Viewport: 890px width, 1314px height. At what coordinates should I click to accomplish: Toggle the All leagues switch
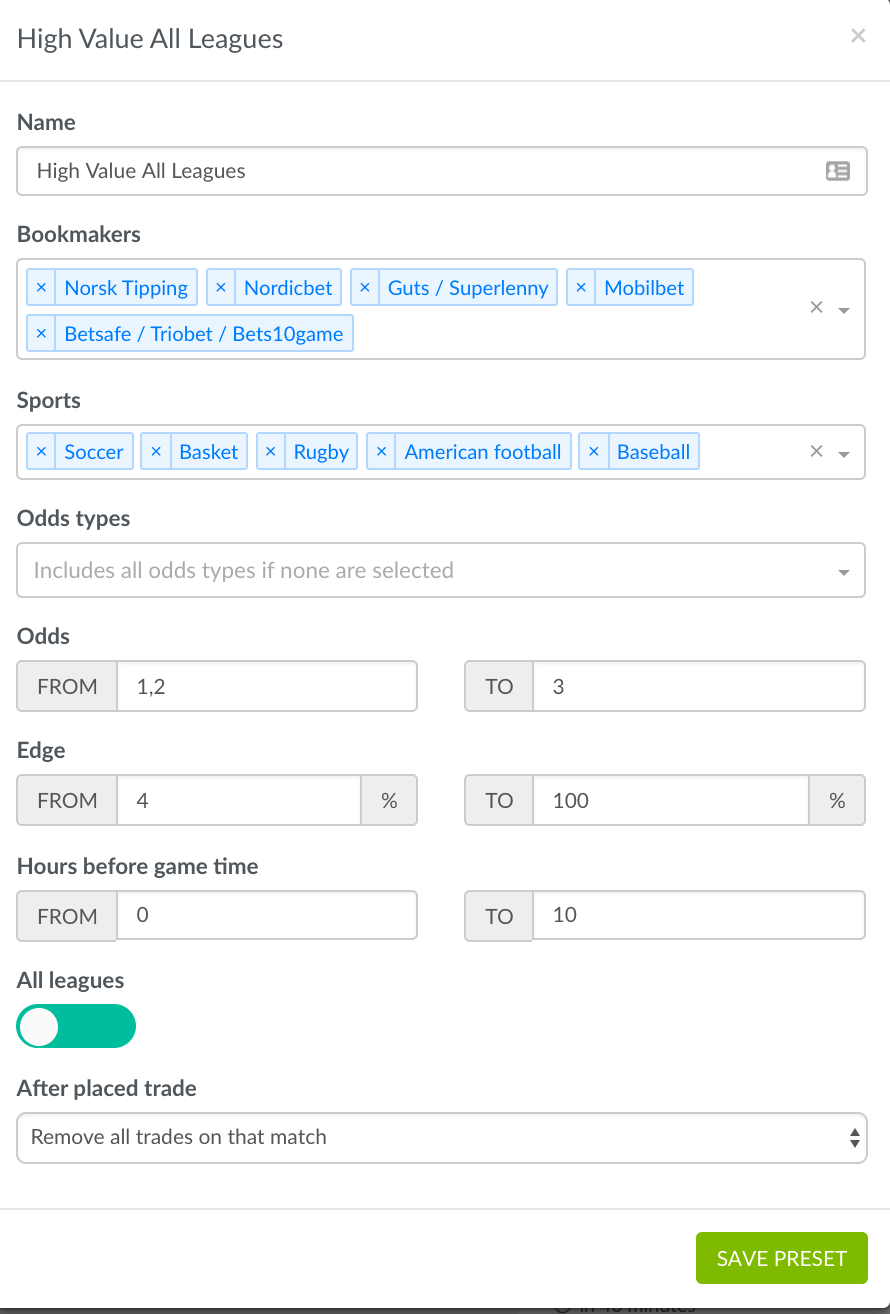(76, 1026)
